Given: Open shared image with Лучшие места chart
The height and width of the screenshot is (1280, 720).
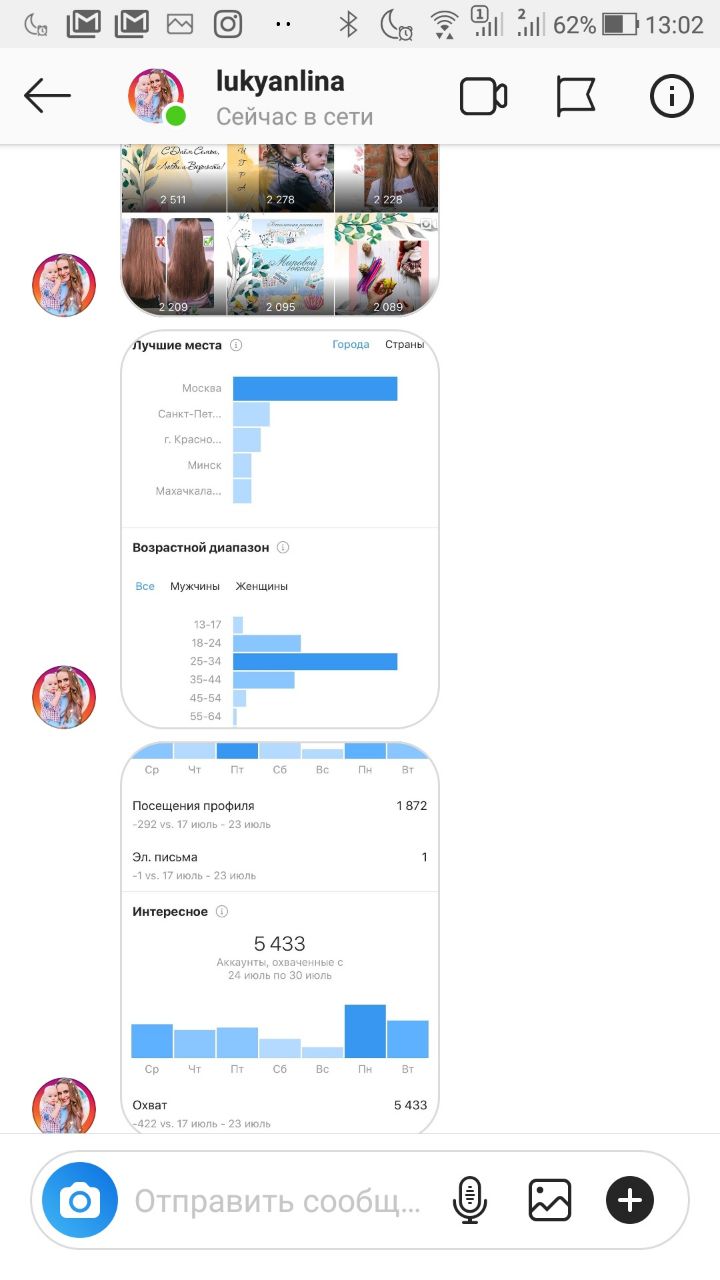Looking at the screenshot, I should pos(280,528).
